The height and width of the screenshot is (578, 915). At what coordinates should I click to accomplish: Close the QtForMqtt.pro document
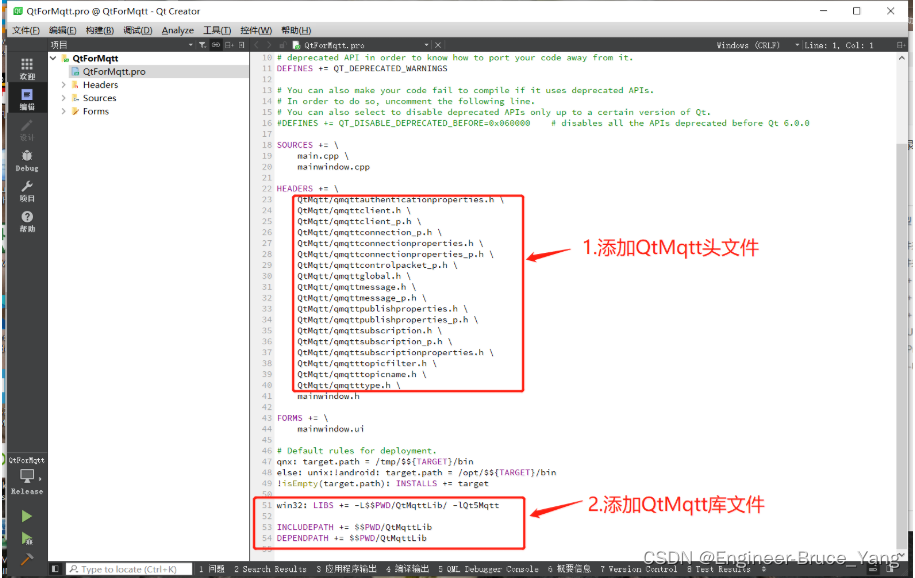(438, 45)
